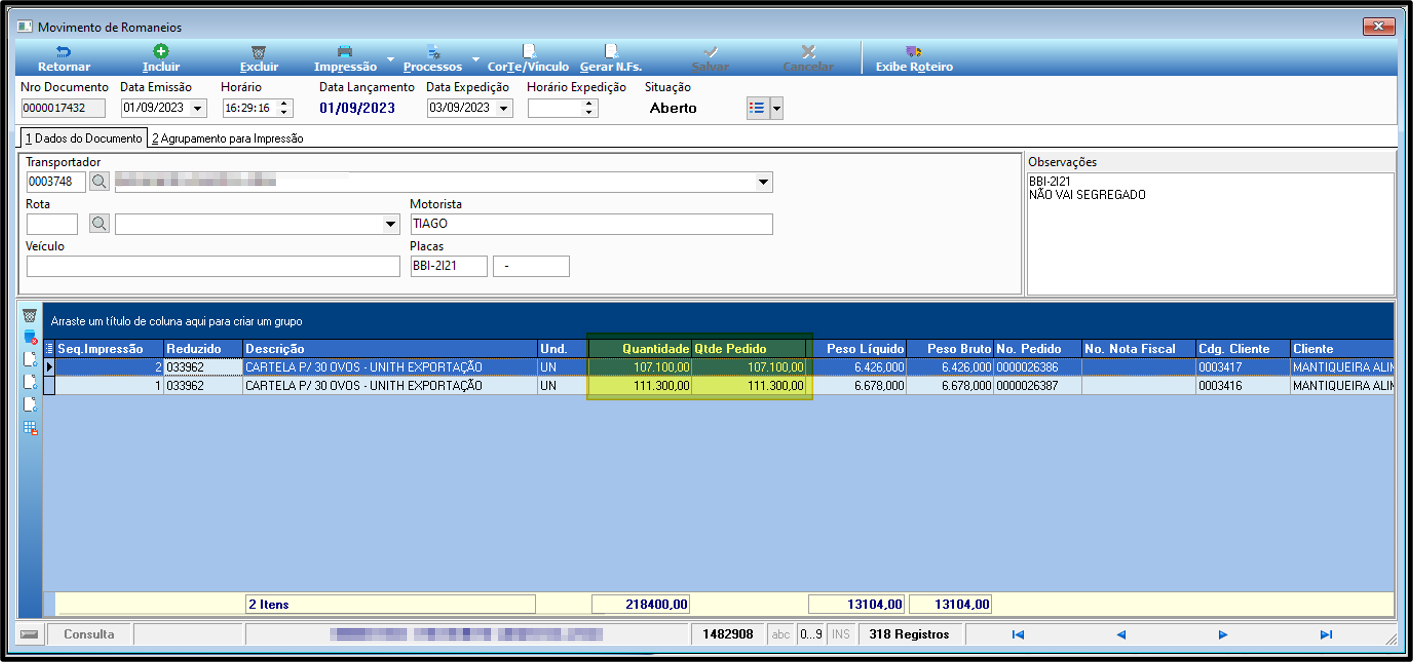The height and width of the screenshot is (663, 1414).
Task: Open the Impressão printer icon
Action: 345,51
